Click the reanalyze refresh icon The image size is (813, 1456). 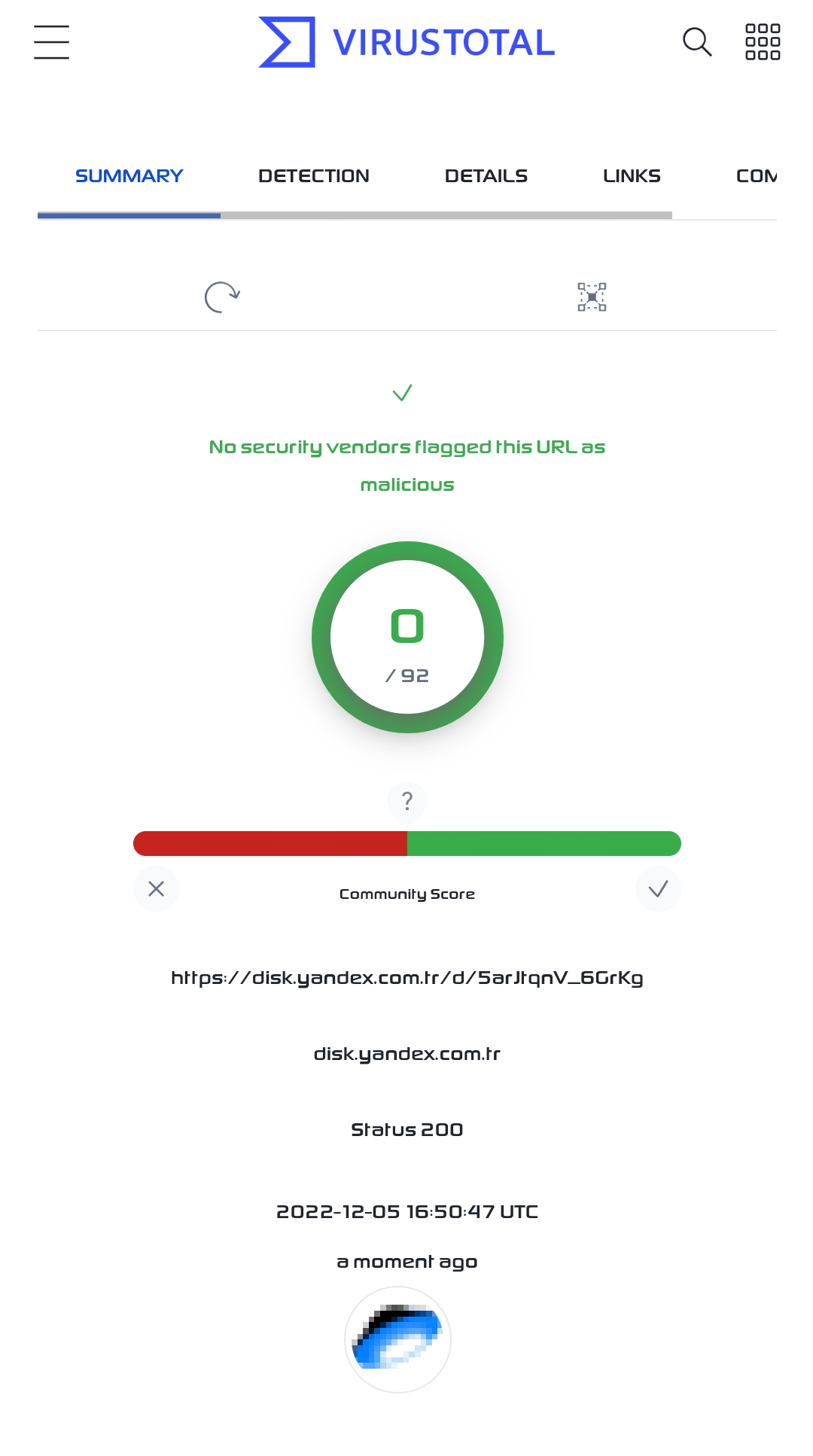tap(222, 297)
